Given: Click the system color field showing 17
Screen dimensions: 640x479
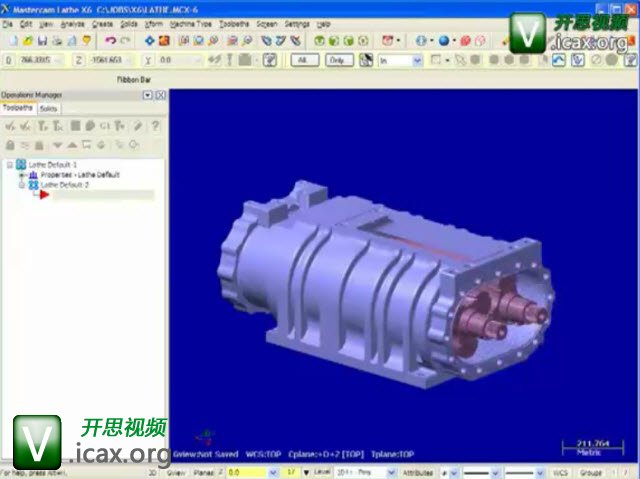Looking at the screenshot, I should pos(291,472).
